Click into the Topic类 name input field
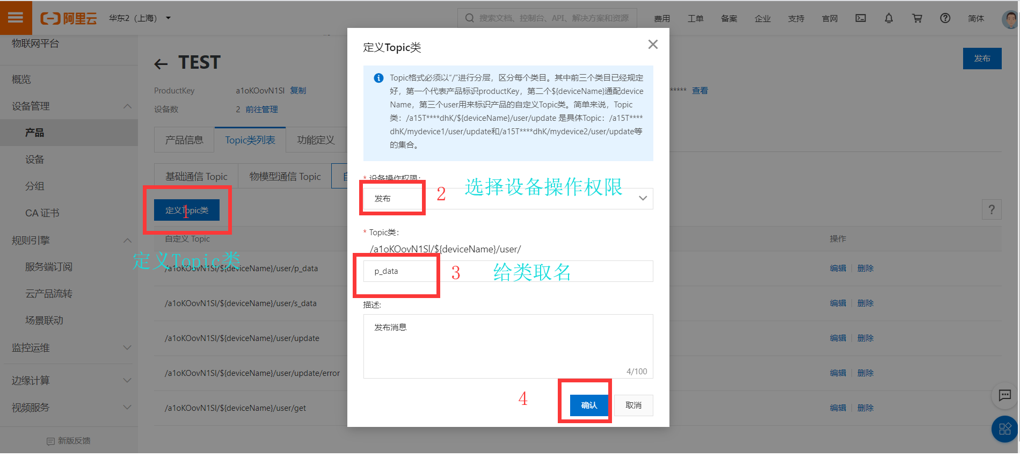 coord(507,271)
